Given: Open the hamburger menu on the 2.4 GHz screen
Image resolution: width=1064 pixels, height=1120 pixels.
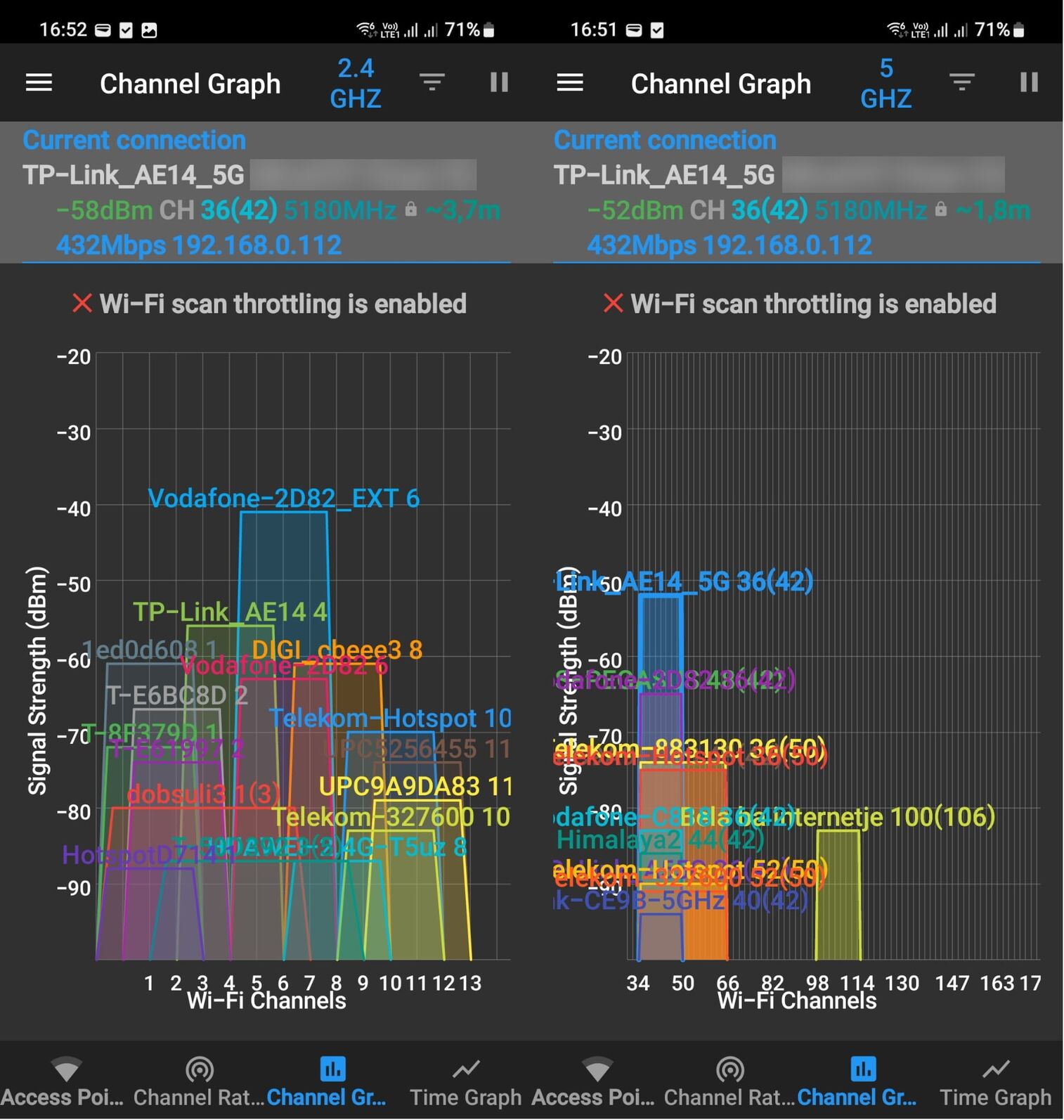Looking at the screenshot, I should click(x=39, y=83).
